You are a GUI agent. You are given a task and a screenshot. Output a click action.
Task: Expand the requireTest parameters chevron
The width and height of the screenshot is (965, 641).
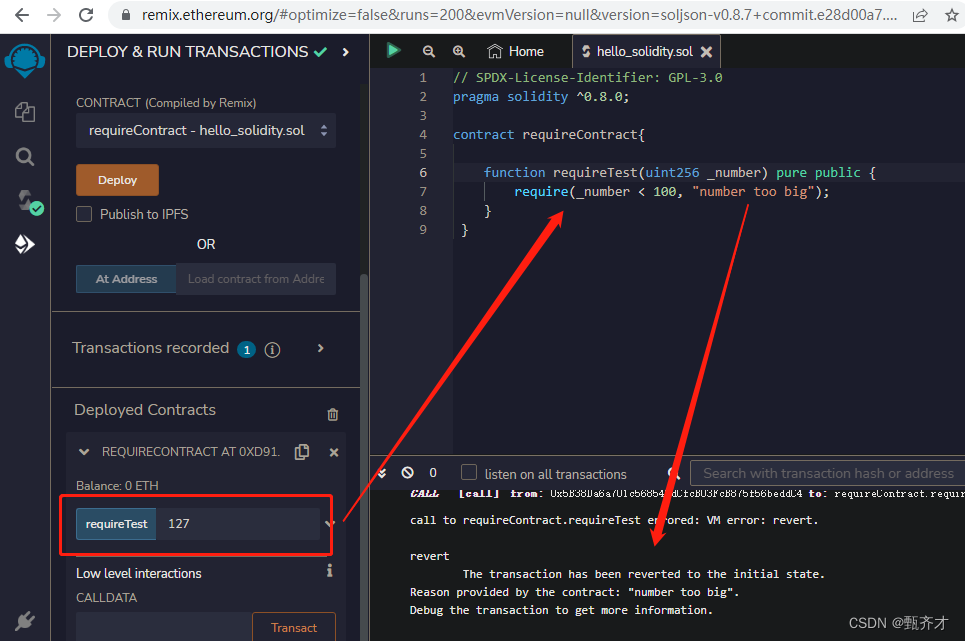(x=329, y=524)
